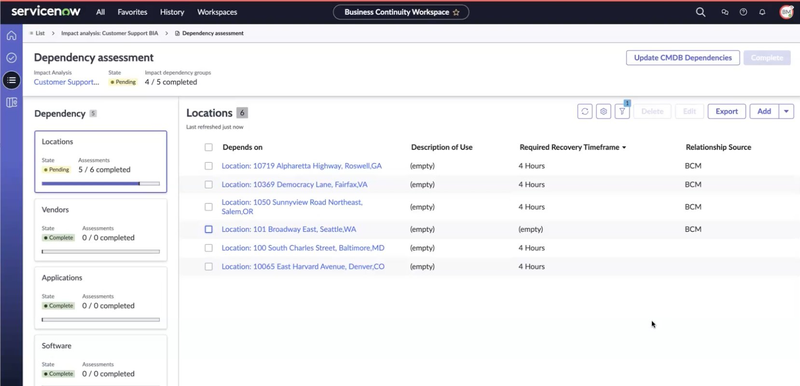Viewport: 800px width, 386px height.
Task: Click the Locations count badge 6
Action: (242, 113)
